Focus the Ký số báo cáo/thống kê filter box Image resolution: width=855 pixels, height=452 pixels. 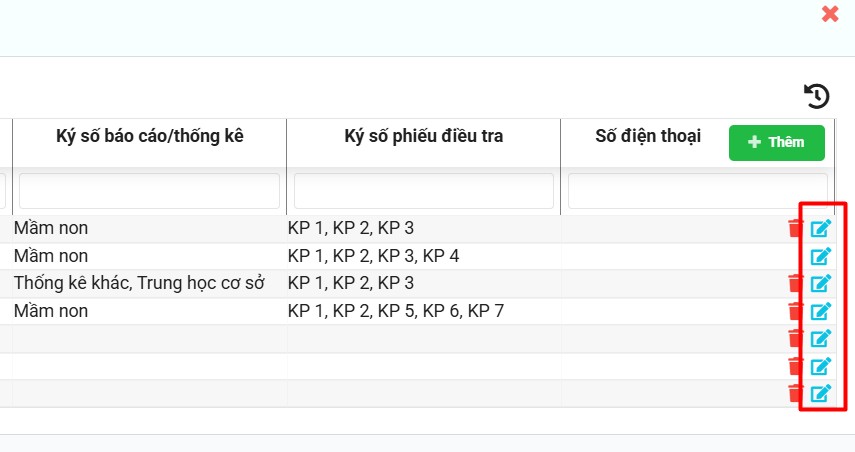coord(149,191)
